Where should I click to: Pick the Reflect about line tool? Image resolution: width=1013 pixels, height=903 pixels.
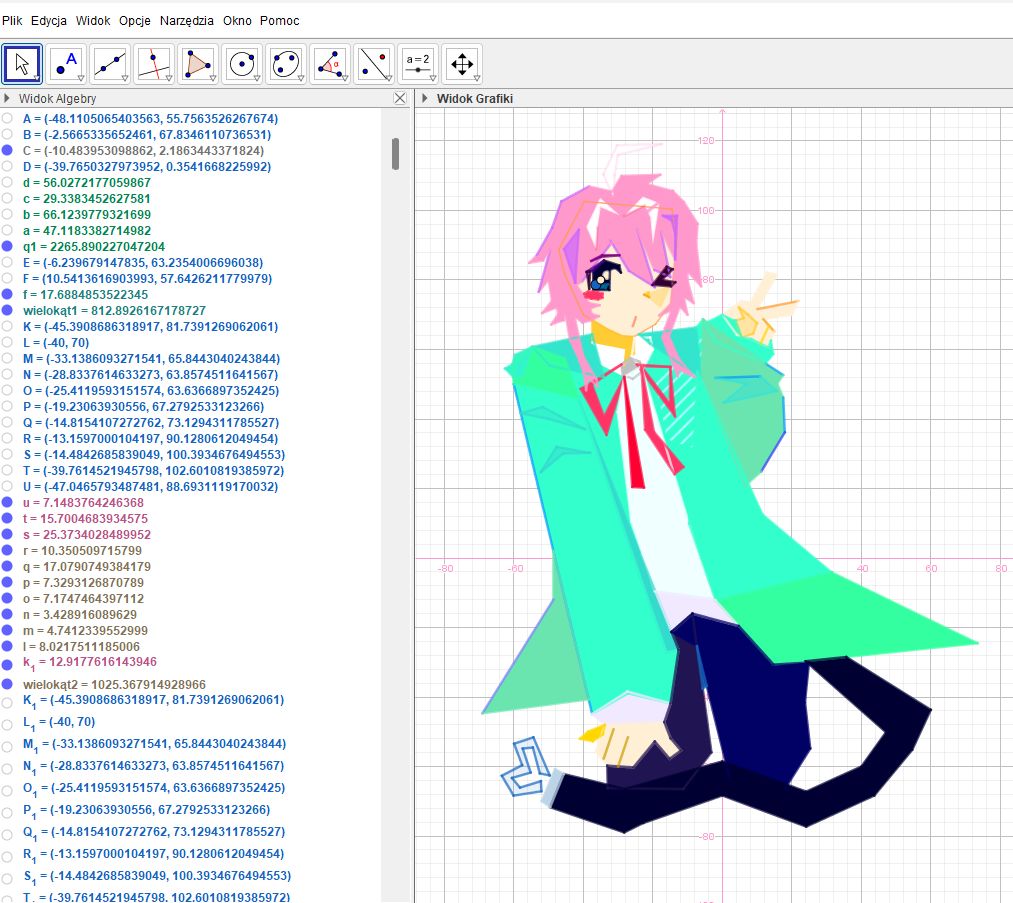click(x=374, y=64)
